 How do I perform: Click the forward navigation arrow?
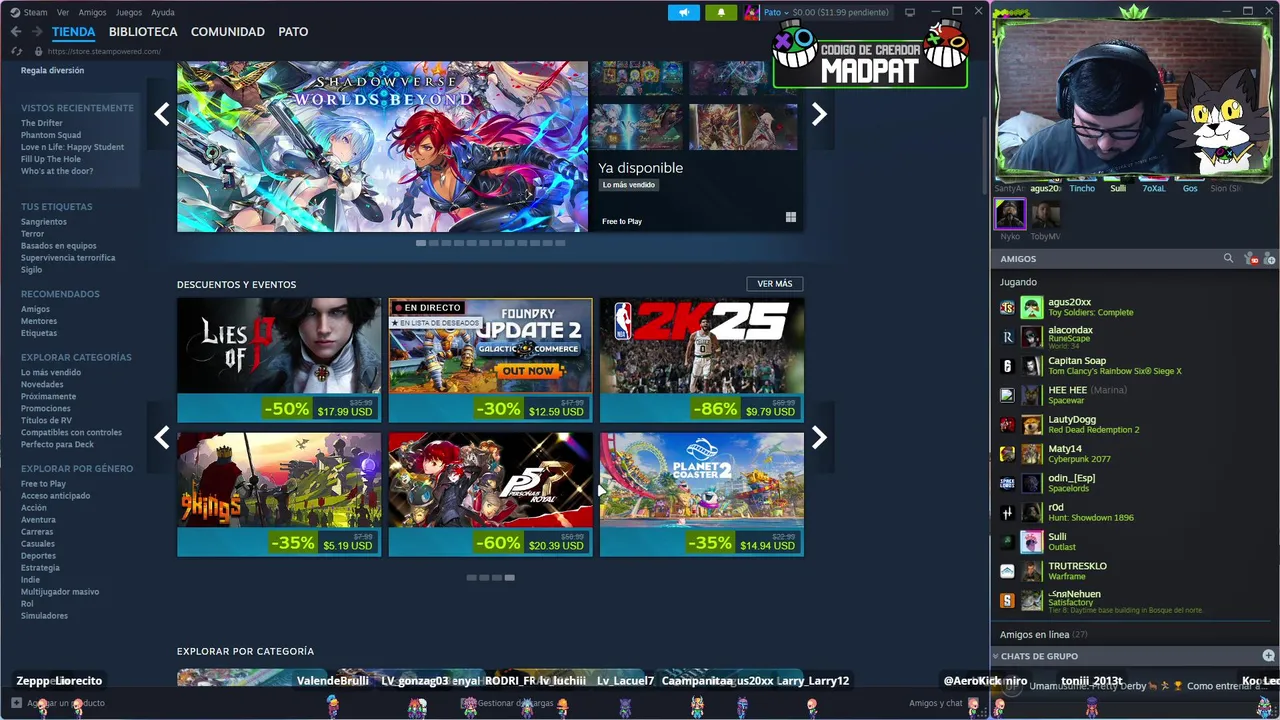coord(37,32)
